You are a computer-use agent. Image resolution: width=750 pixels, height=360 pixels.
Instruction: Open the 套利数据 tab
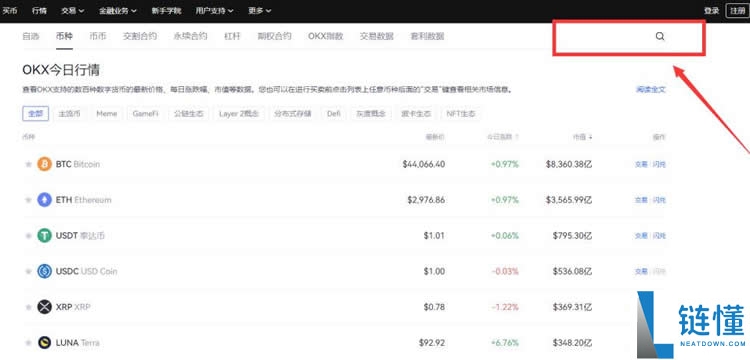(427, 36)
